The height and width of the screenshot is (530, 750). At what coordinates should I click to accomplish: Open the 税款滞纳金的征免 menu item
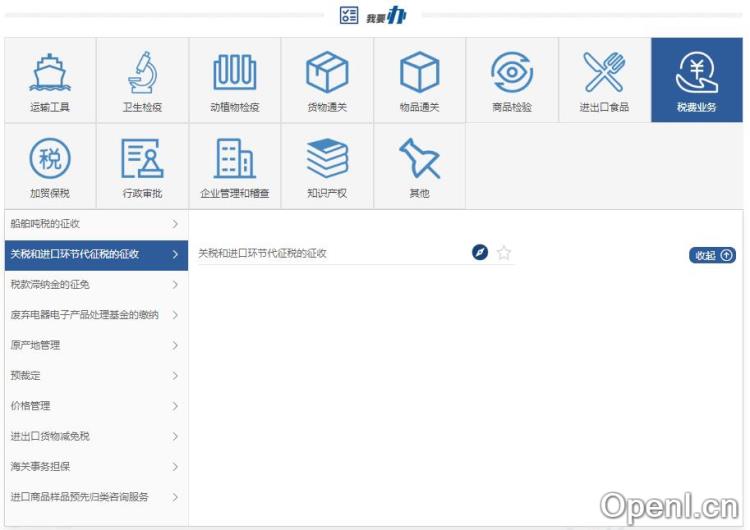click(96, 285)
